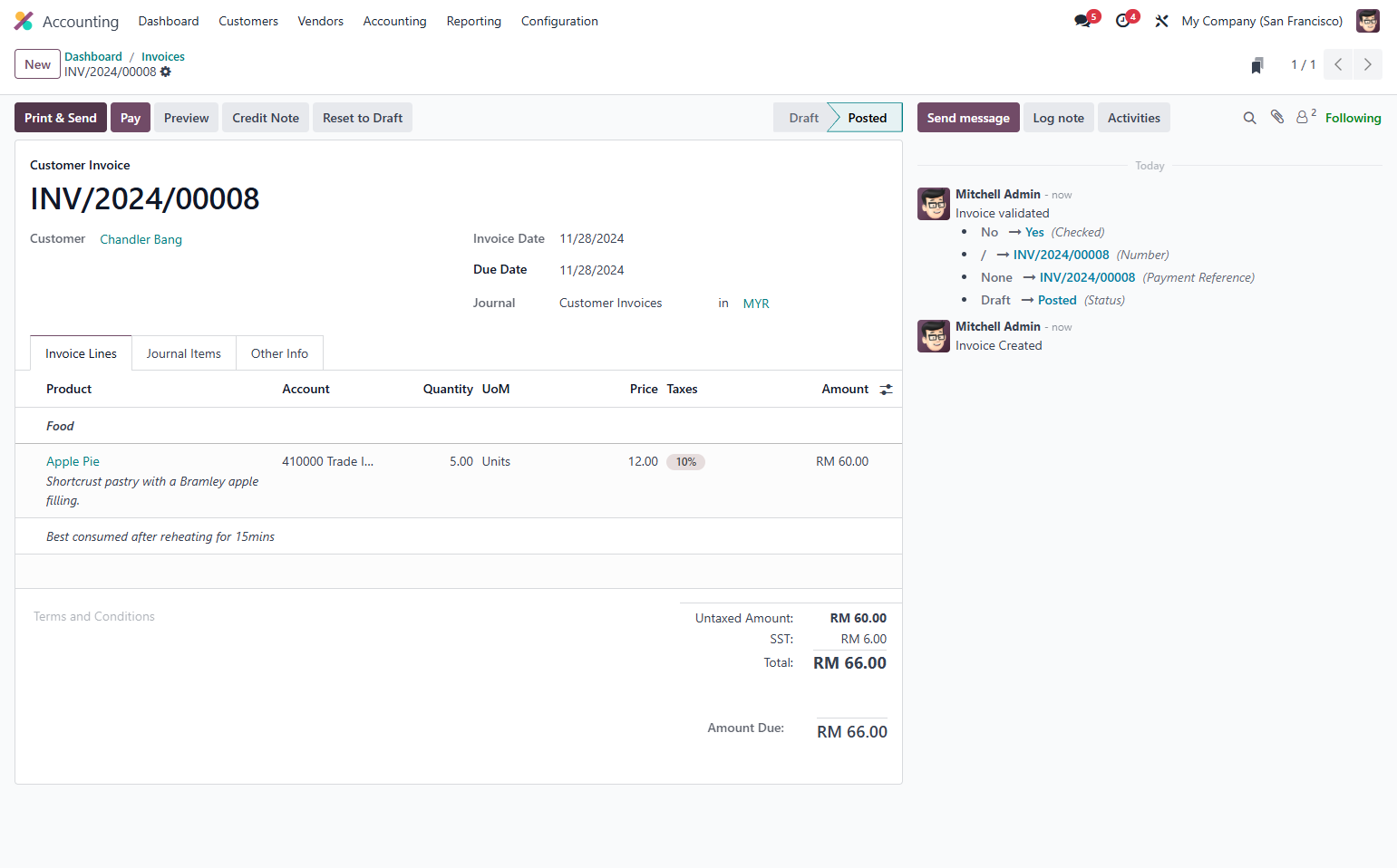Image resolution: width=1397 pixels, height=868 pixels.
Task: Click the New button
Action: tap(38, 64)
